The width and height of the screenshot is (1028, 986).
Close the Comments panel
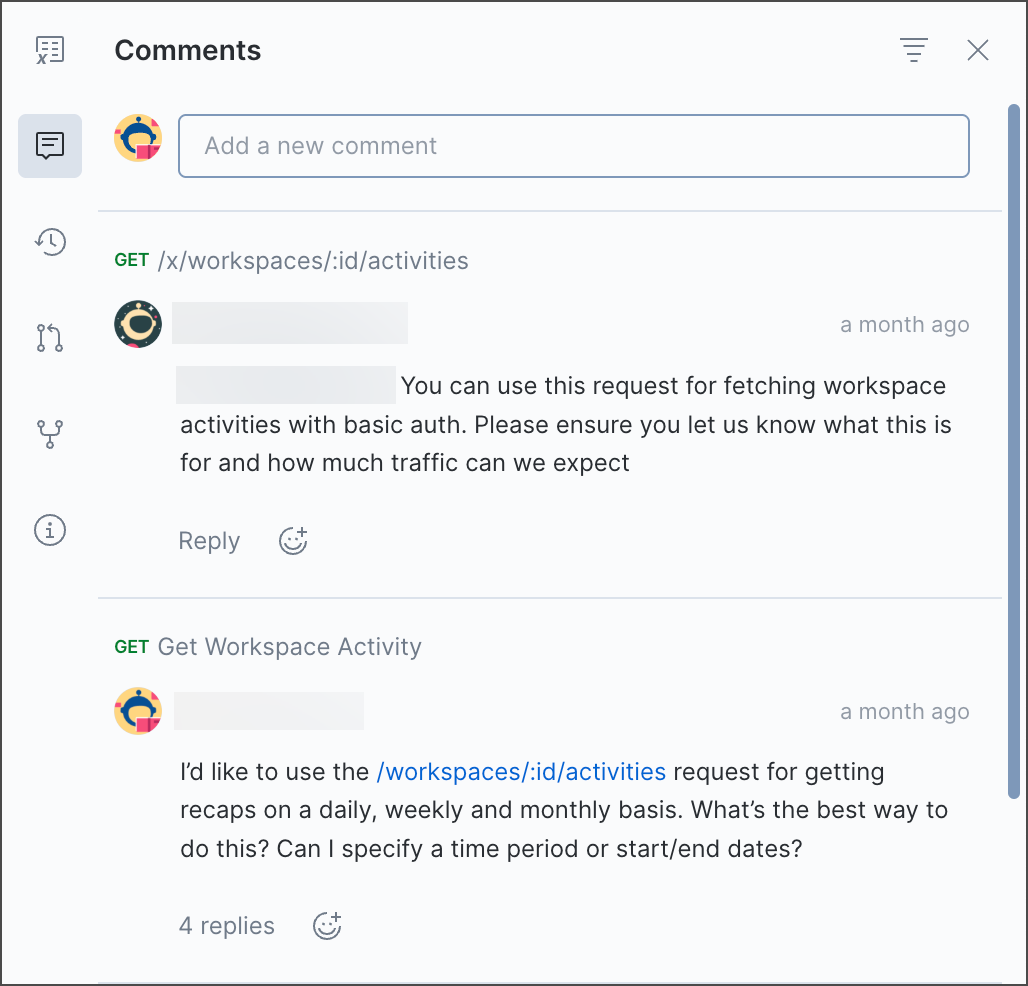tap(977, 50)
